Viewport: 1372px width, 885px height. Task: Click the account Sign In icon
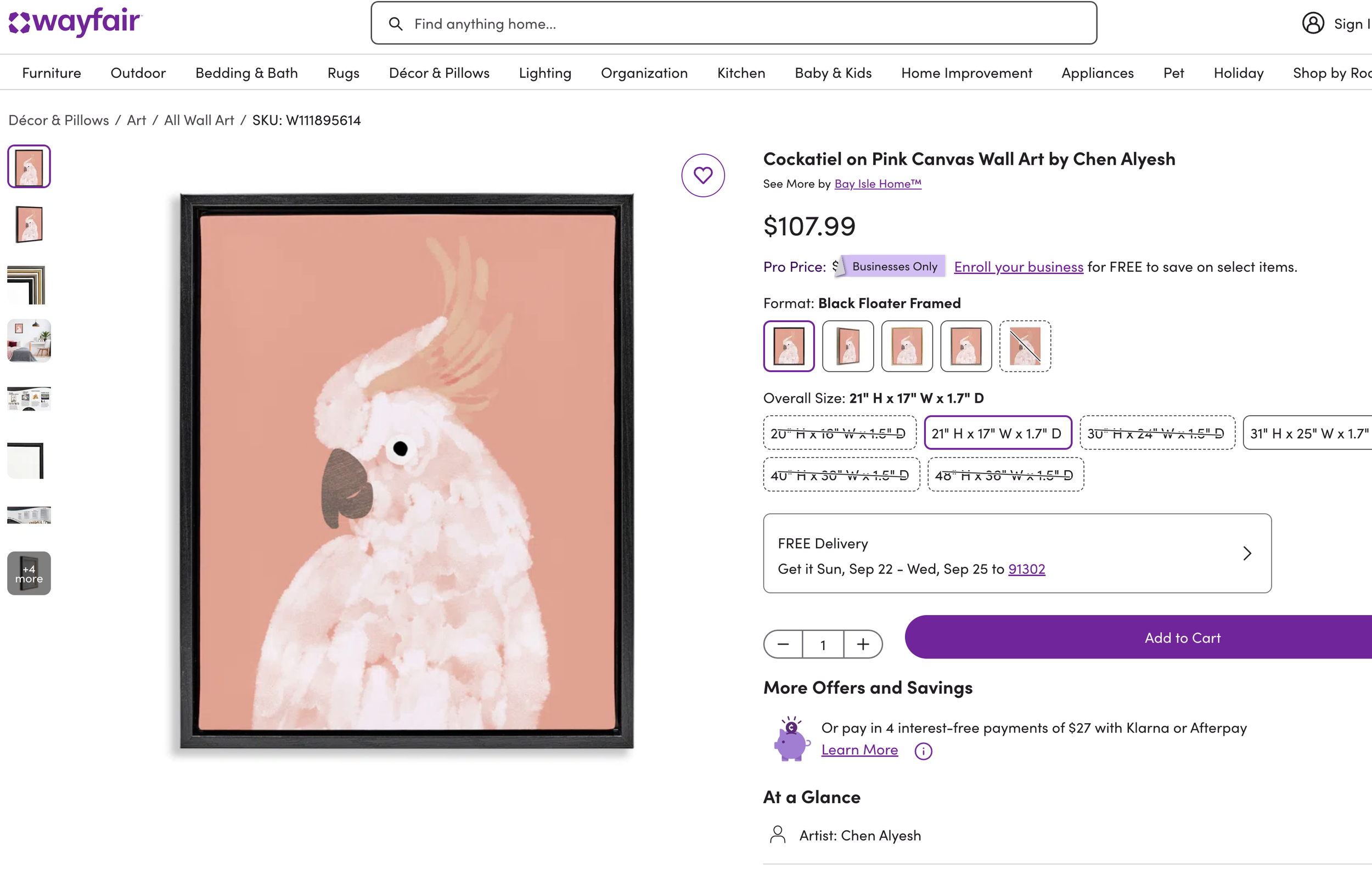tap(1313, 24)
